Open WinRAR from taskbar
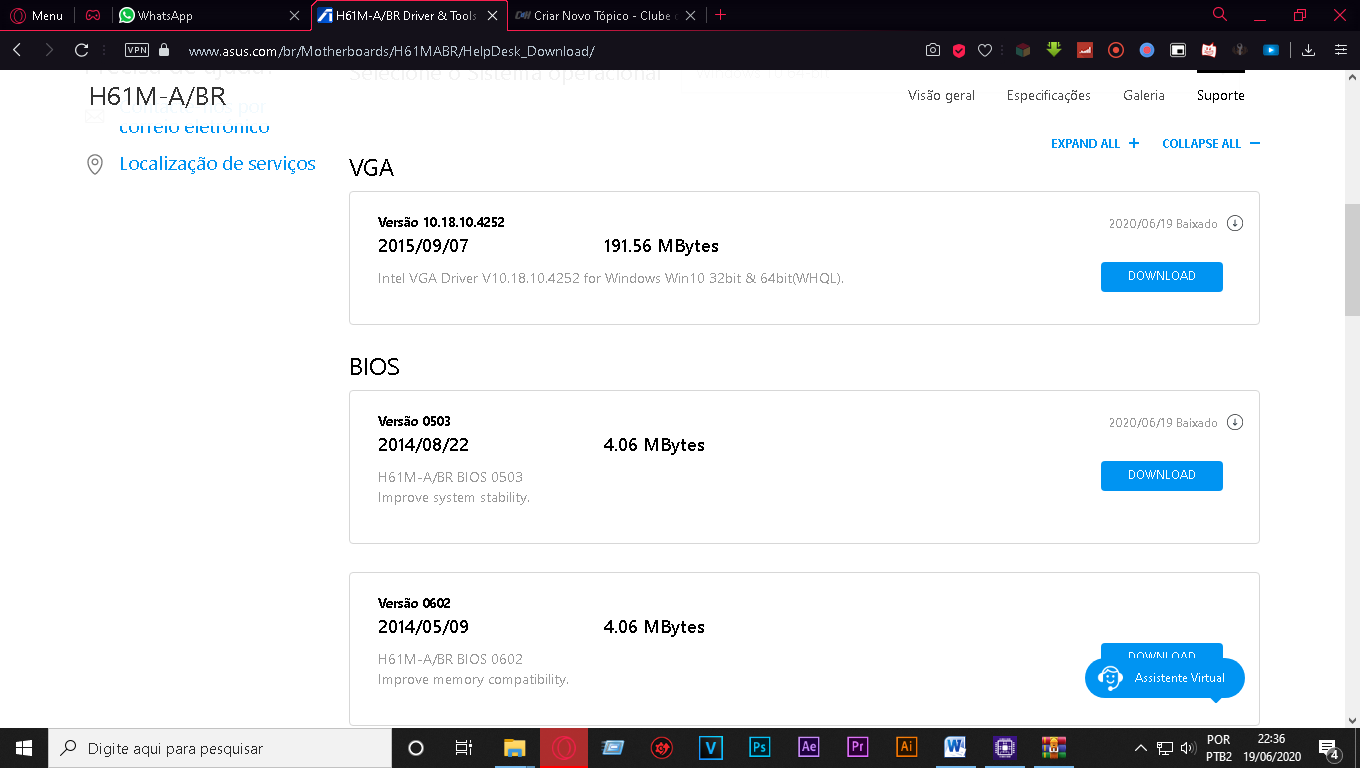 pyautogui.click(x=1054, y=748)
